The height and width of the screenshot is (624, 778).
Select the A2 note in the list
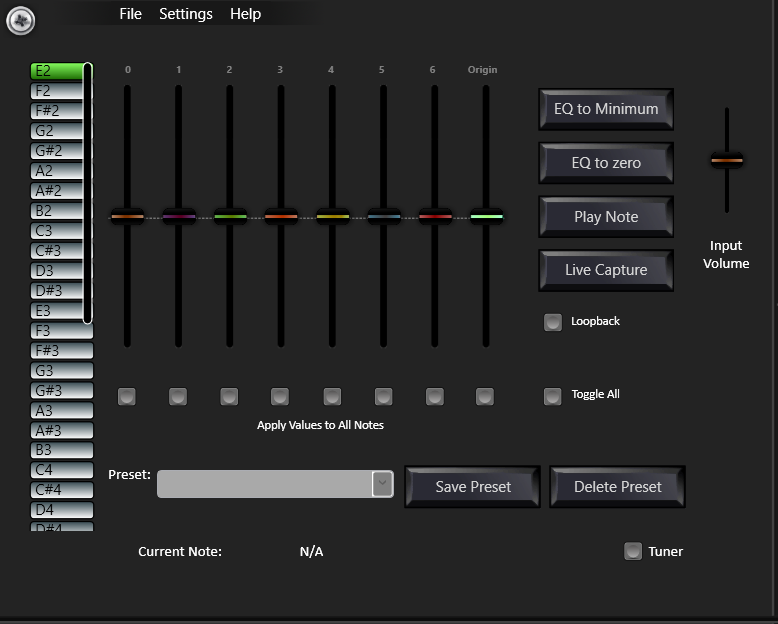[x=56, y=171]
